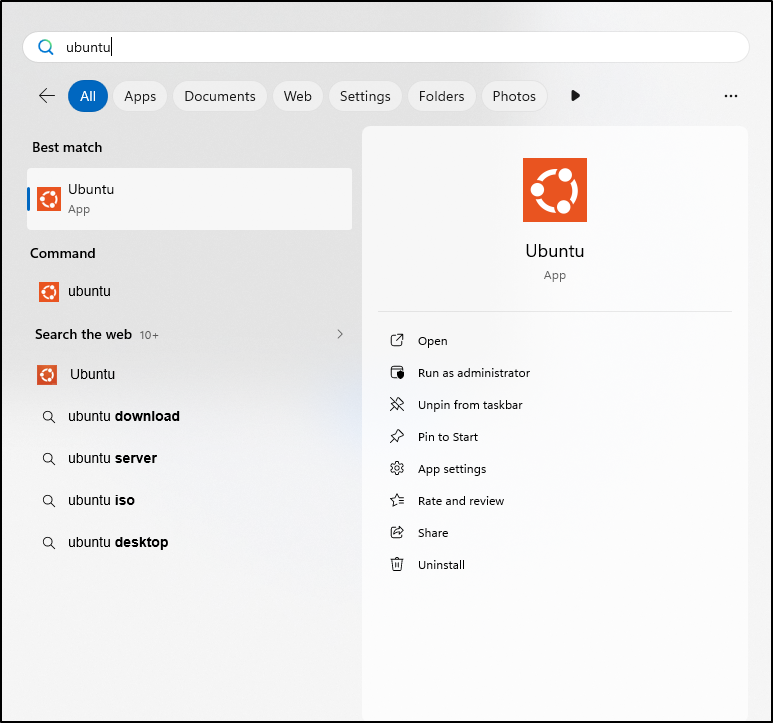Click the Unpin from taskbar icon
The width and height of the screenshot is (773, 723).
tap(397, 405)
